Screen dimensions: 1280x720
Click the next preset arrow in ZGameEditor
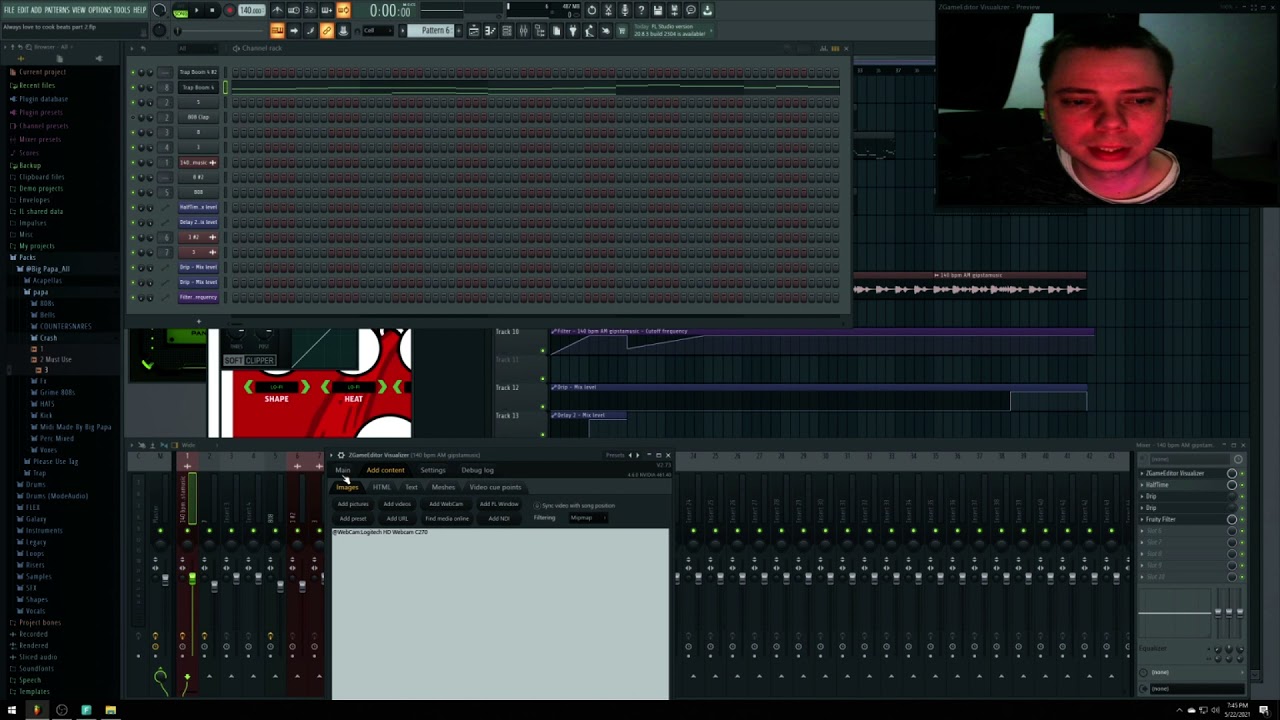coord(638,455)
